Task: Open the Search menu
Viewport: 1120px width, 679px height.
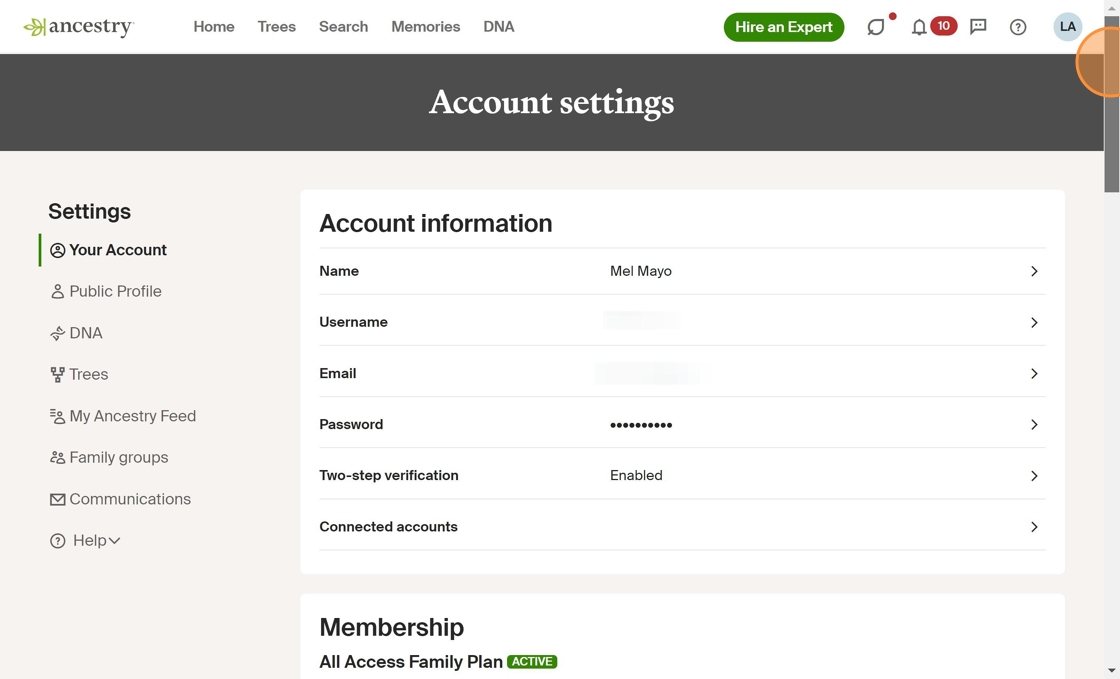Action: (344, 26)
